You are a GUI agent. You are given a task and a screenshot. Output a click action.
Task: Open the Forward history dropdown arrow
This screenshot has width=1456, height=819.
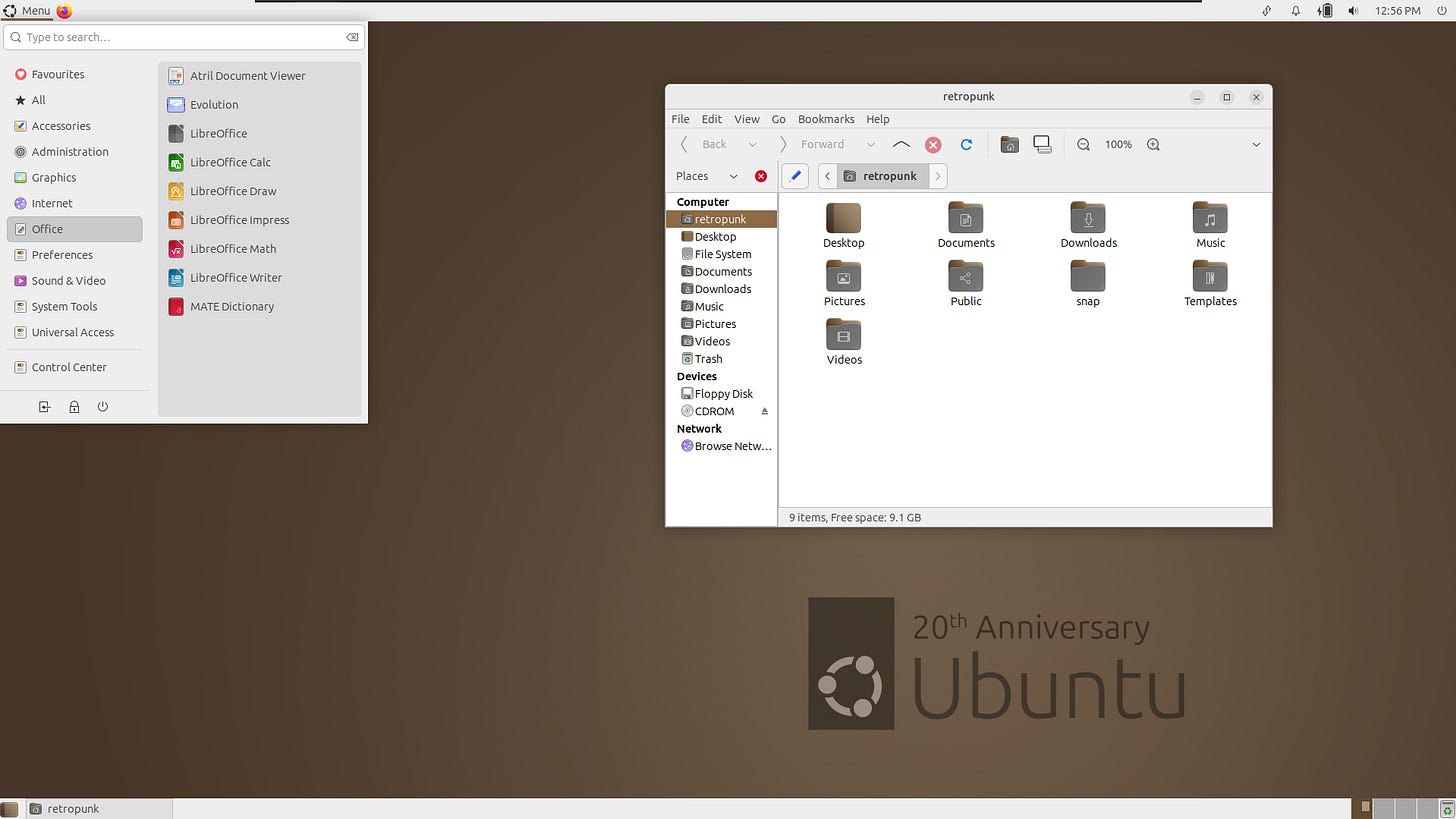click(870, 144)
